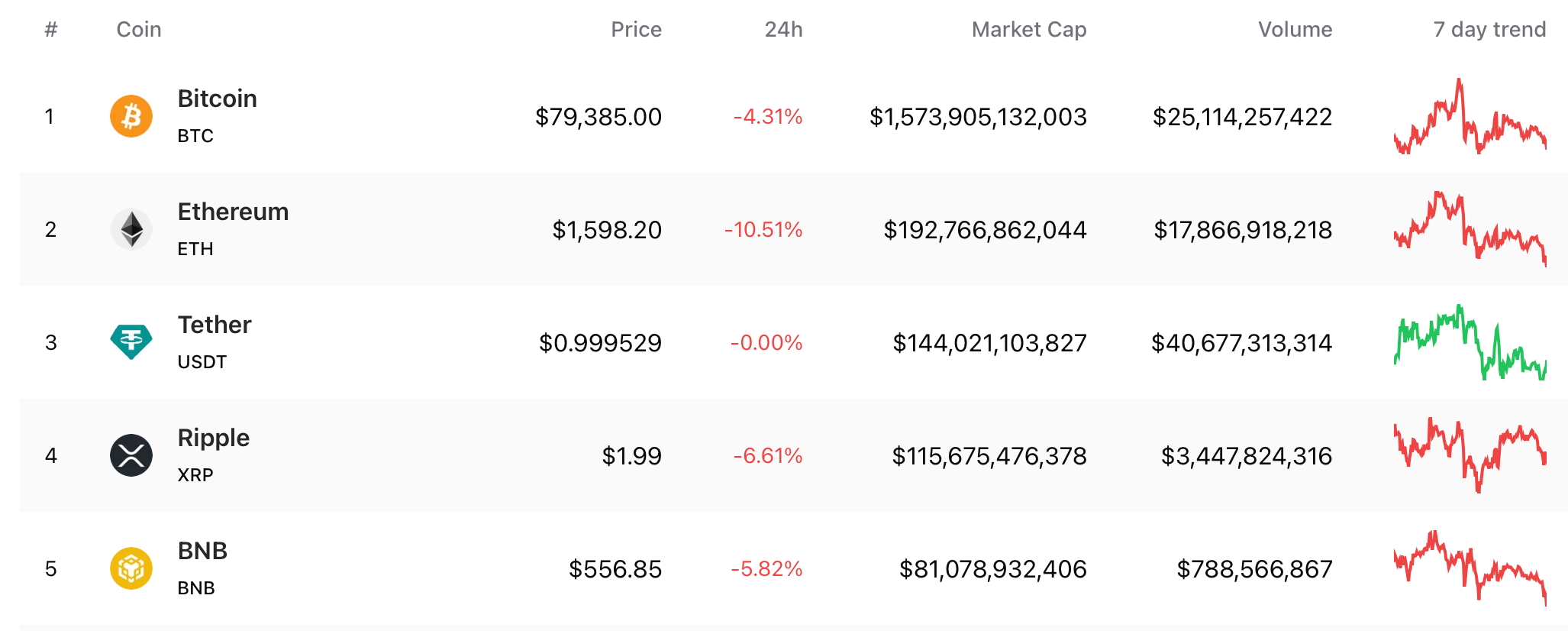This screenshot has width=1568, height=631.
Task: Click the Coin column header
Action: point(138,29)
